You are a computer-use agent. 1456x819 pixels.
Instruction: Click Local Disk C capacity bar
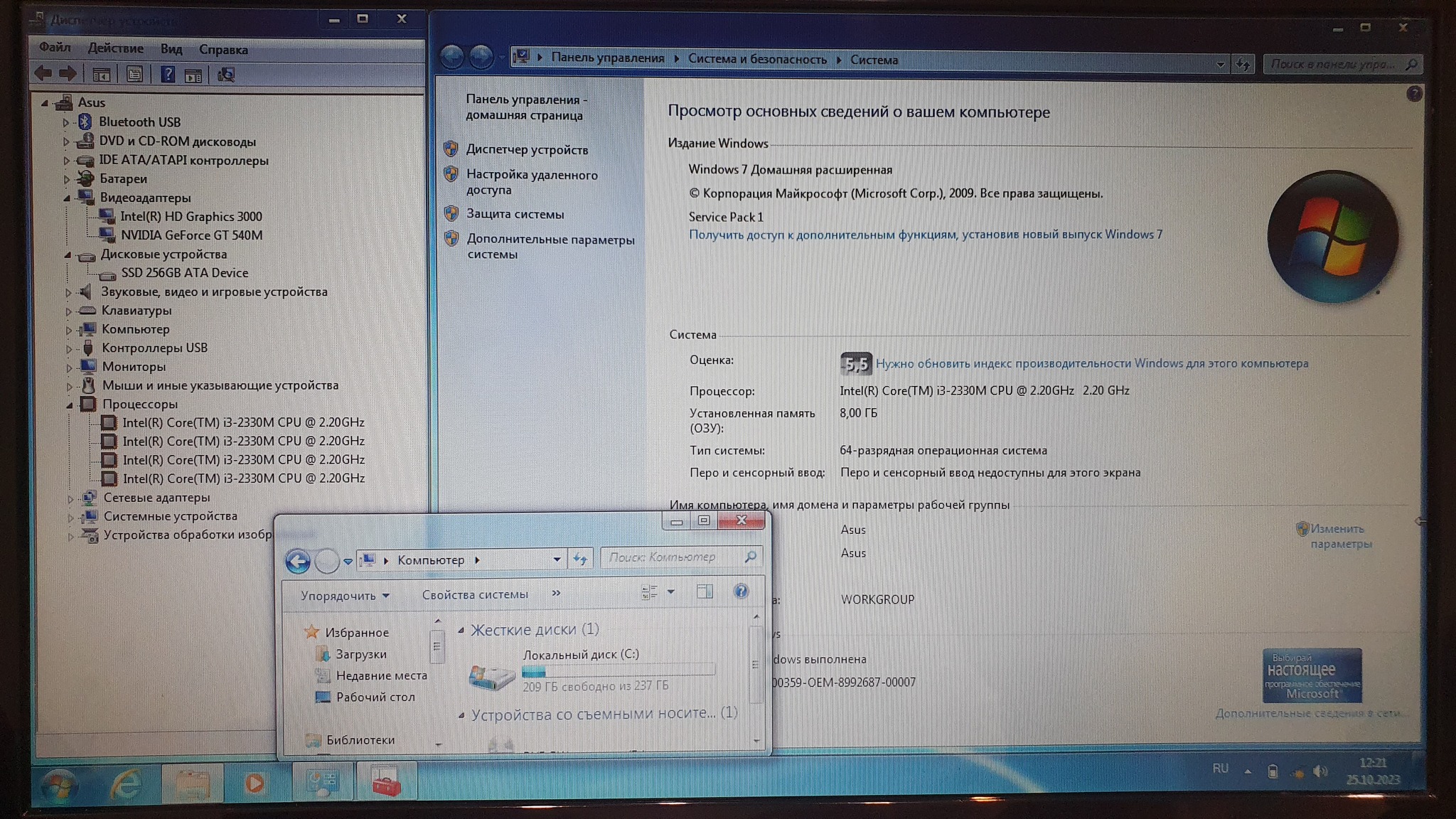[x=618, y=670]
